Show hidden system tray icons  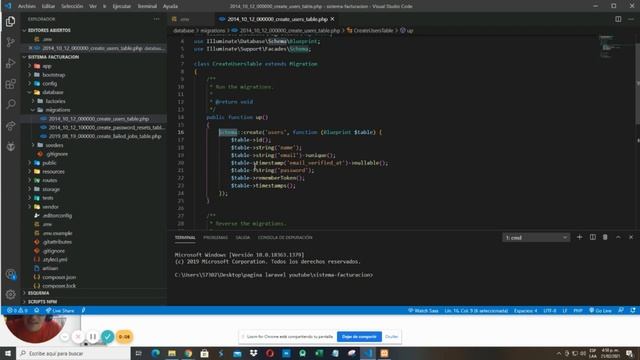pos(558,354)
